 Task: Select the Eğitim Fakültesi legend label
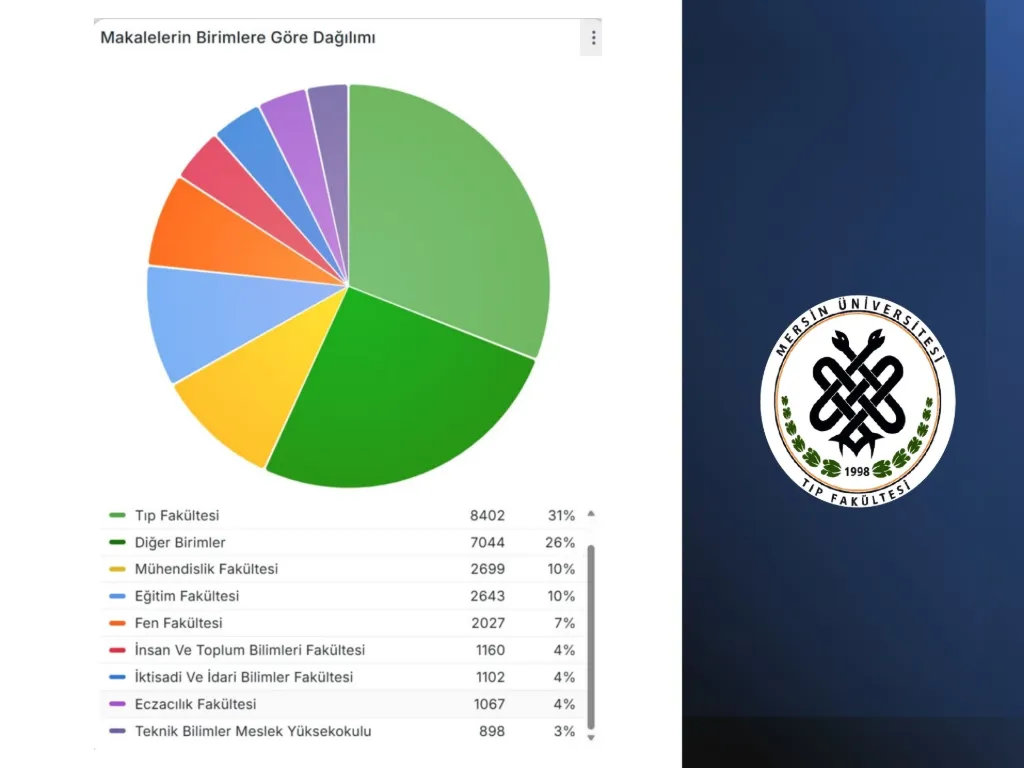187,596
